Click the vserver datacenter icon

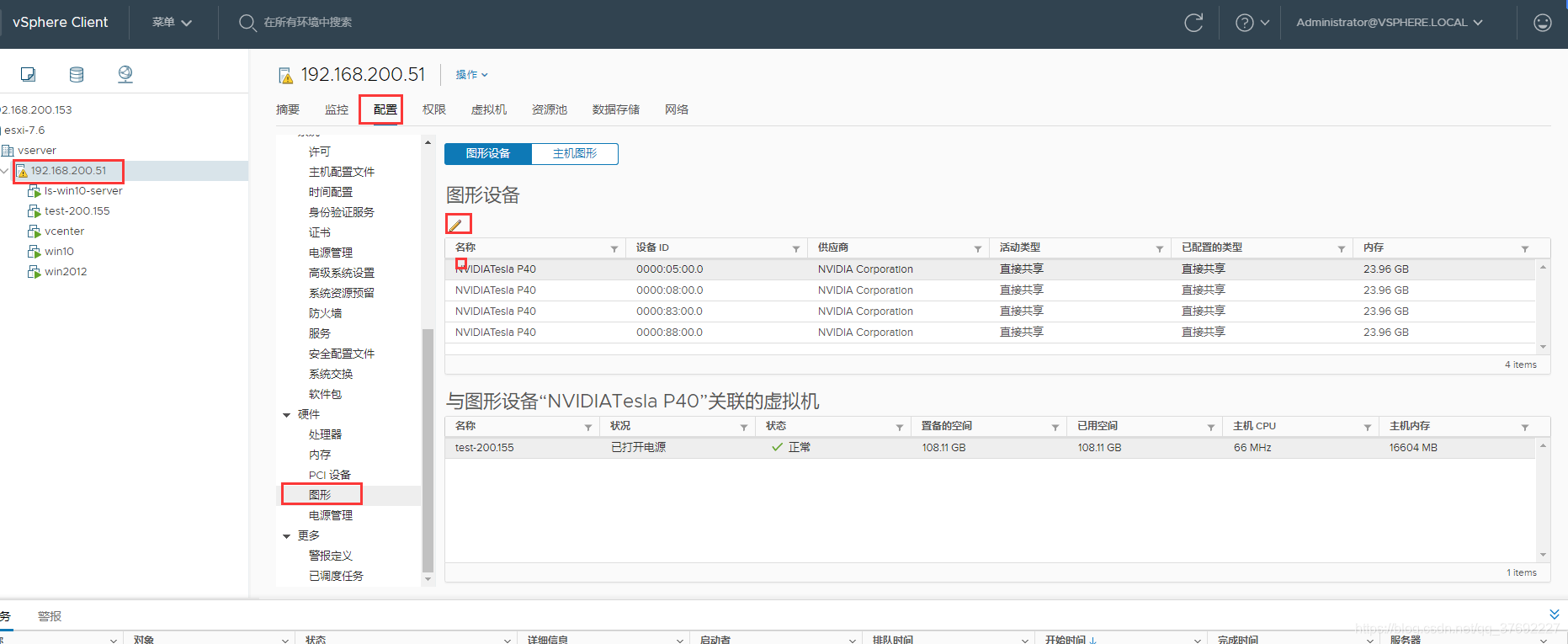8,151
